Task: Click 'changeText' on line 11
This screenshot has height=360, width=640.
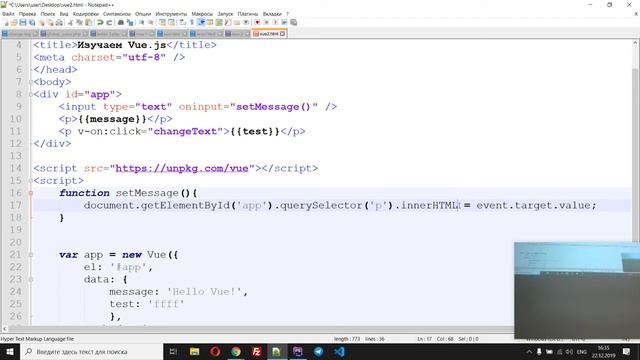Action: pyautogui.click(x=185, y=131)
